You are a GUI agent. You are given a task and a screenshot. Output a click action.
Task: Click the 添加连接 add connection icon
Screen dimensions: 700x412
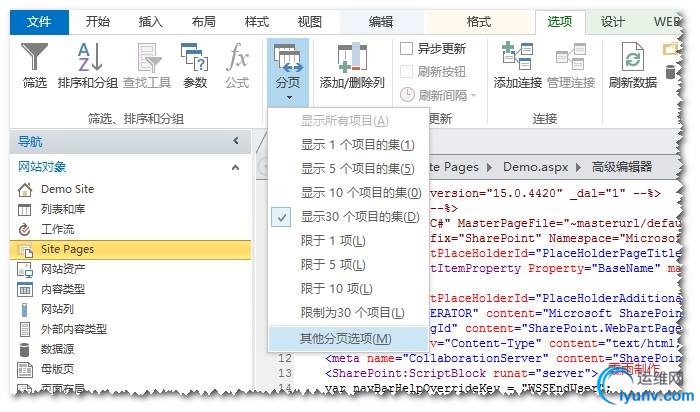pos(517,56)
